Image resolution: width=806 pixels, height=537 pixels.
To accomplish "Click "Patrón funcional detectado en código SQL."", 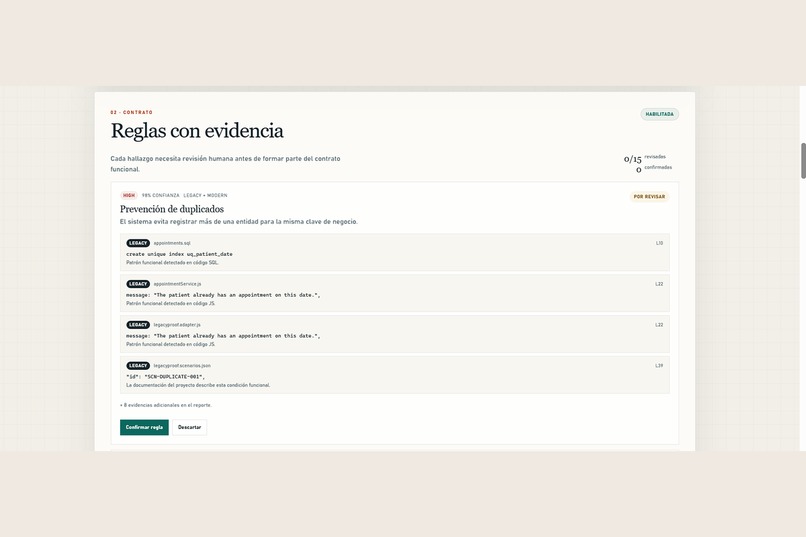I will [172, 263].
